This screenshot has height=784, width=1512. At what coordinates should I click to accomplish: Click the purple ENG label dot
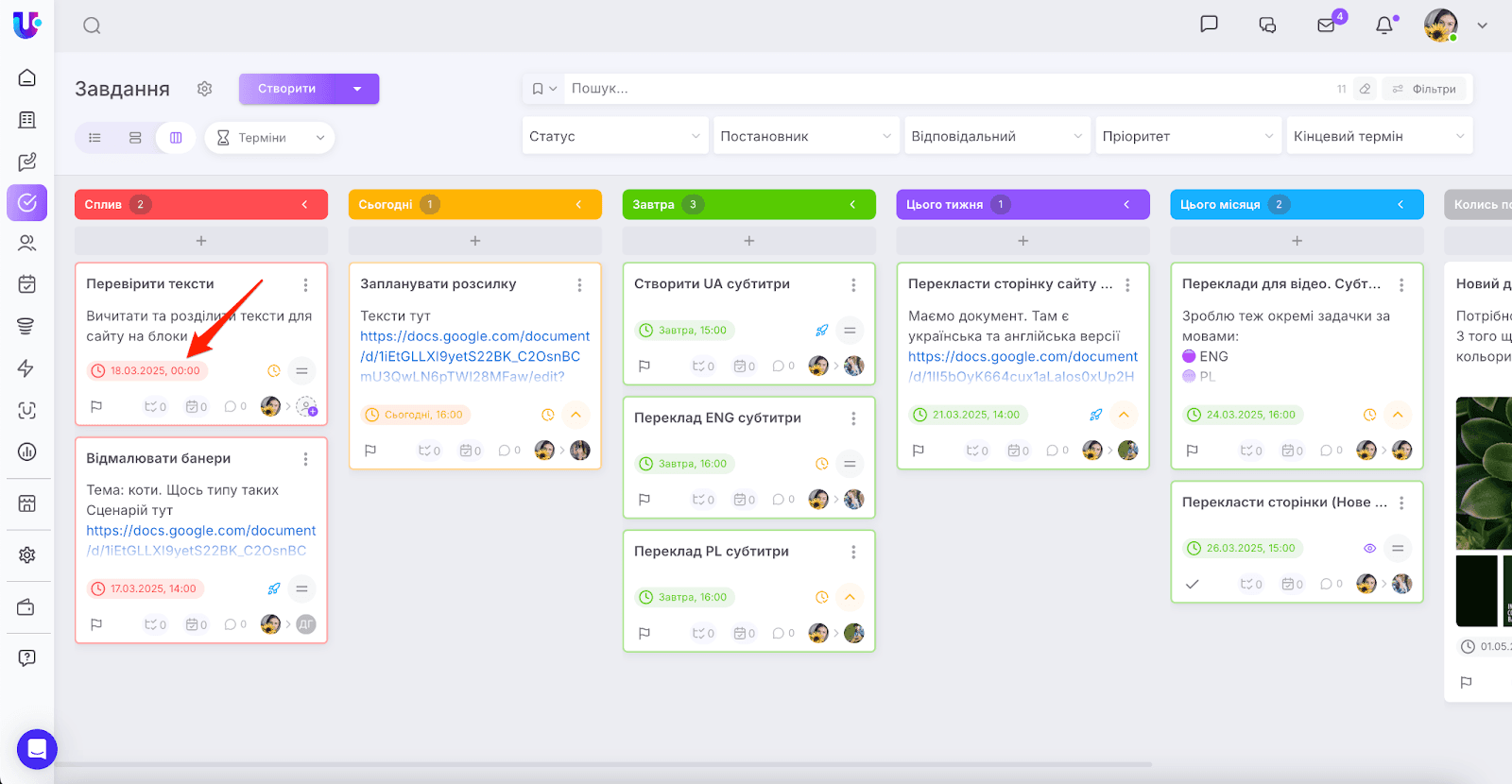pos(1189,356)
